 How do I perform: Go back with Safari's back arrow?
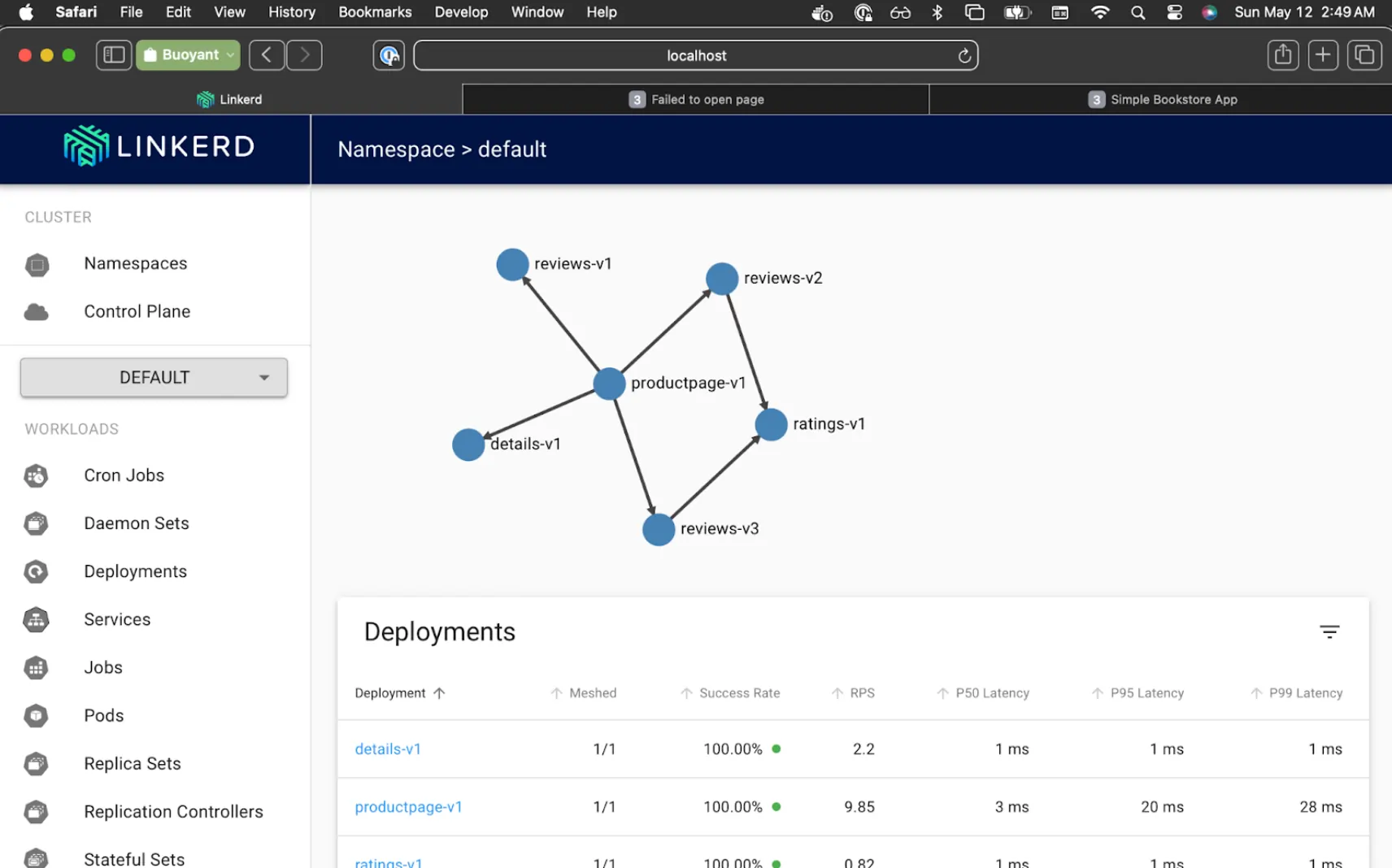pyautogui.click(x=267, y=55)
